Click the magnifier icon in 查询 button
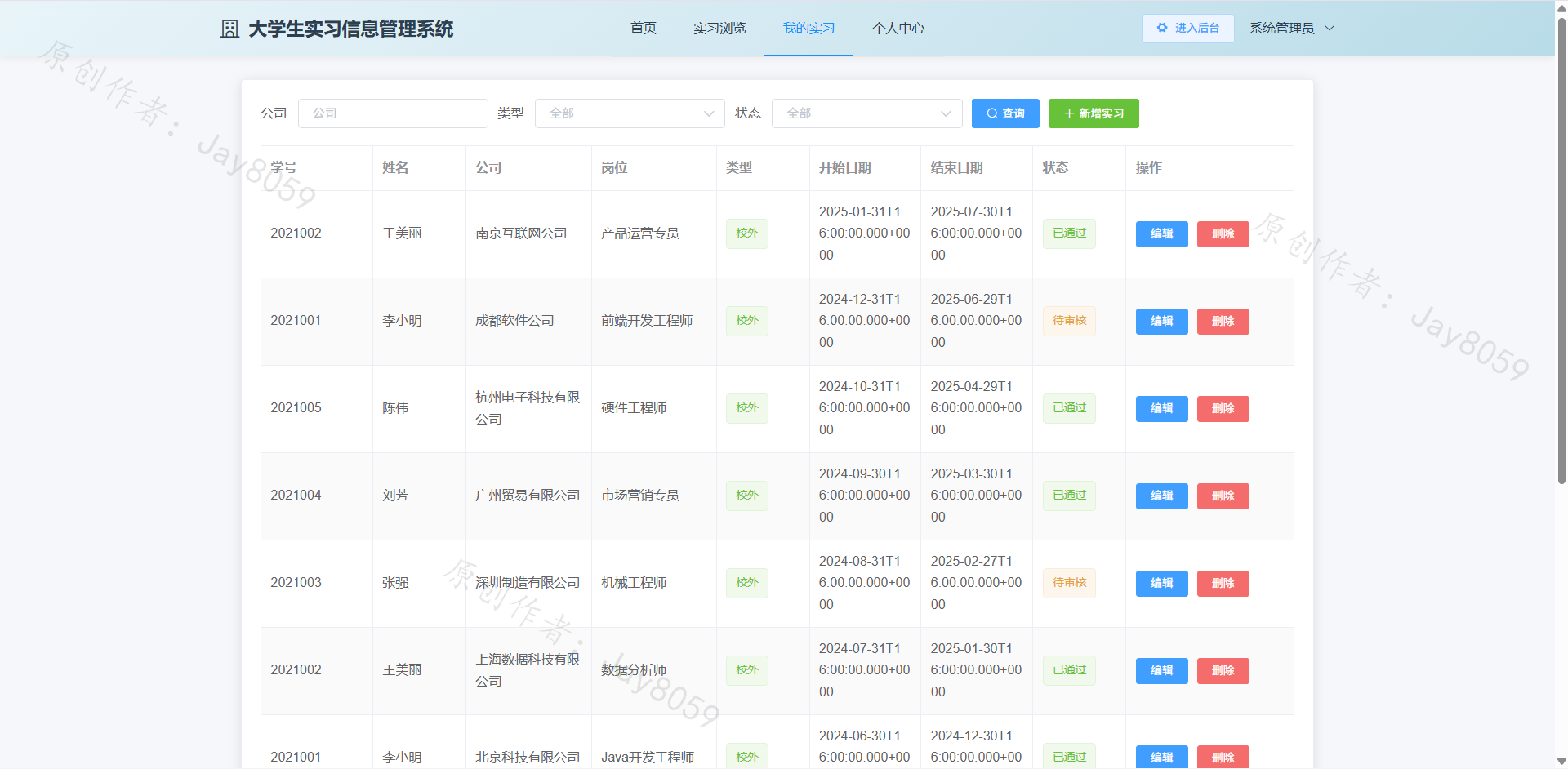This screenshot has height=769, width=1568. [x=992, y=113]
